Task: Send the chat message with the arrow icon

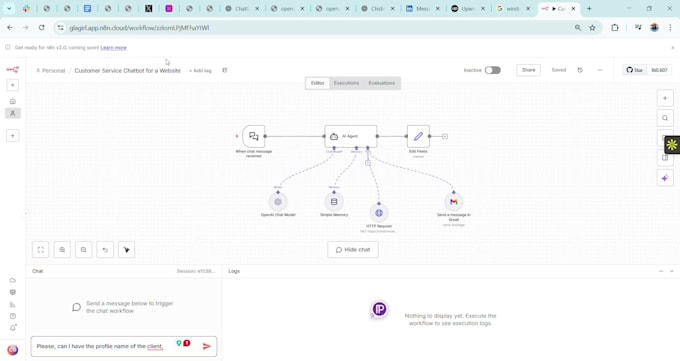Action: click(x=206, y=346)
